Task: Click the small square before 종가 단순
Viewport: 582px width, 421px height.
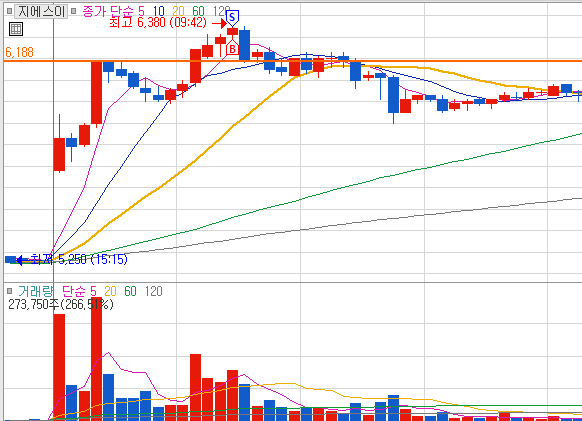Action: 73,11
